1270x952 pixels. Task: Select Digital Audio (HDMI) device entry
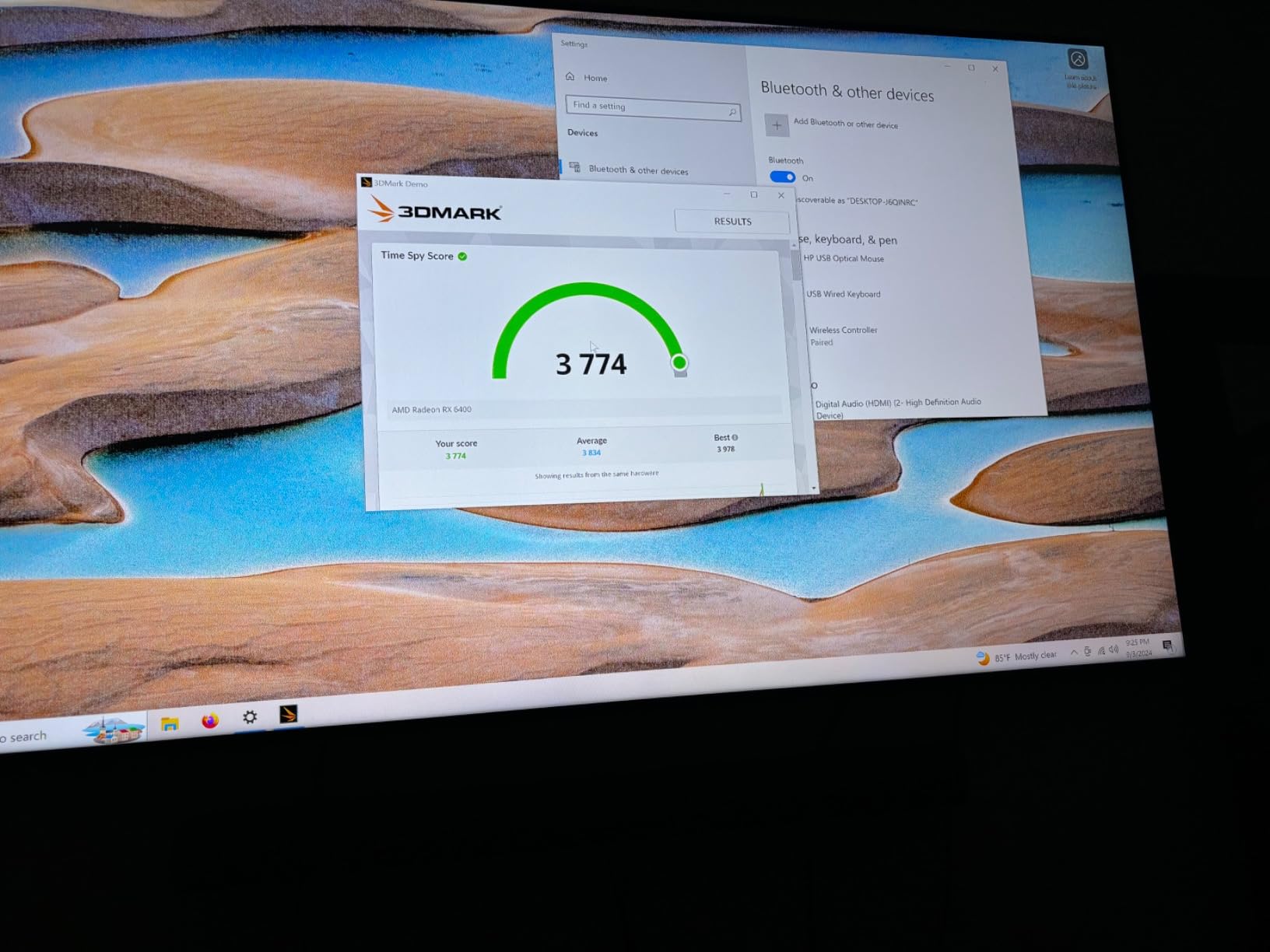[x=898, y=408]
